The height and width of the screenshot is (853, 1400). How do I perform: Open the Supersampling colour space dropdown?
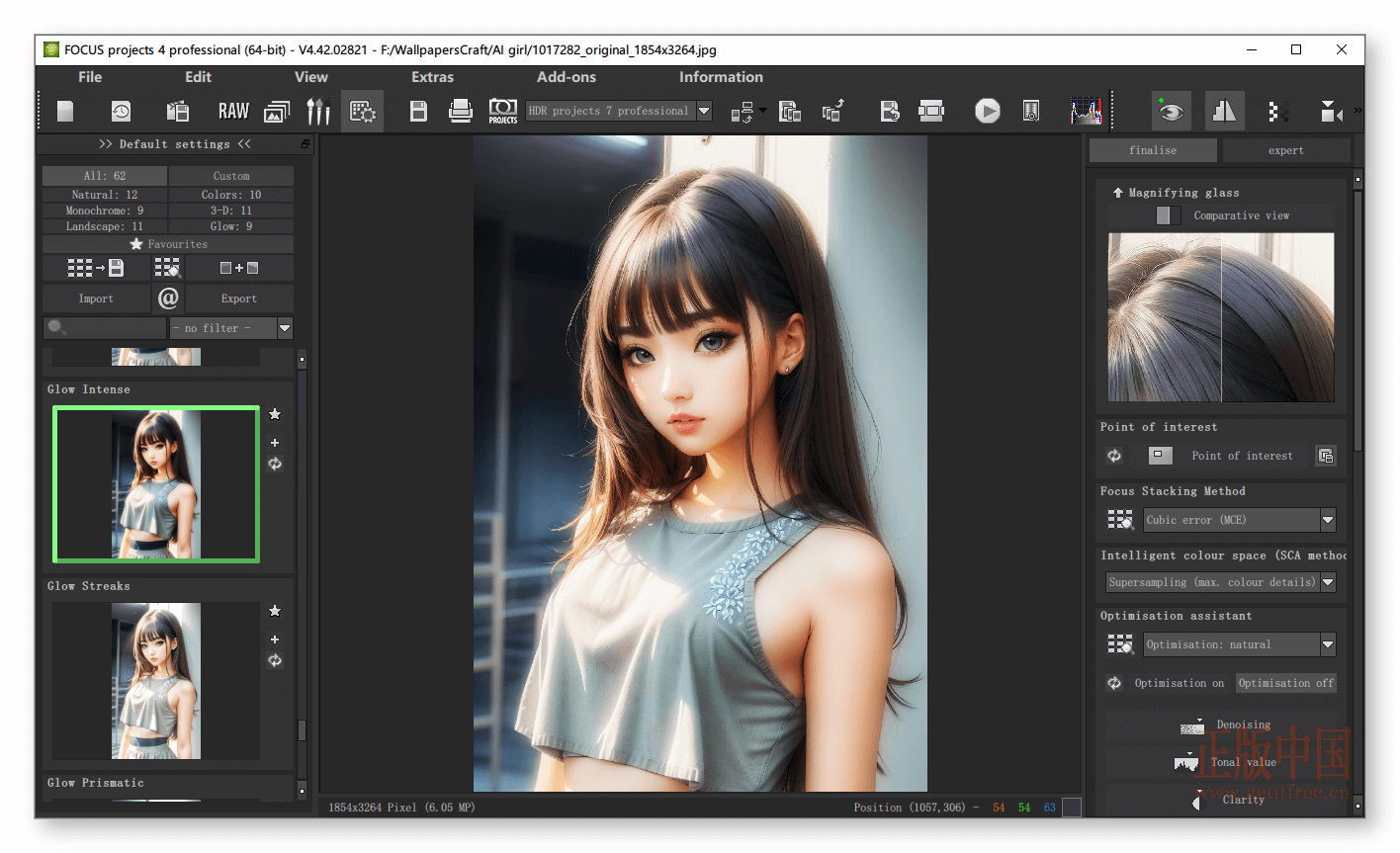(x=1221, y=582)
